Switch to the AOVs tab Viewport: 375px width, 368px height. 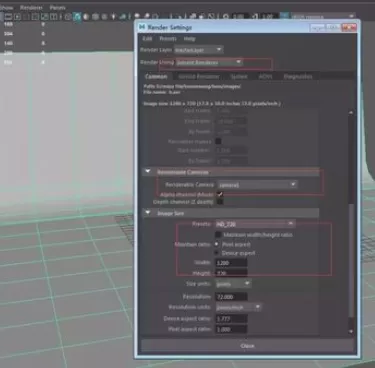[x=265, y=76]
